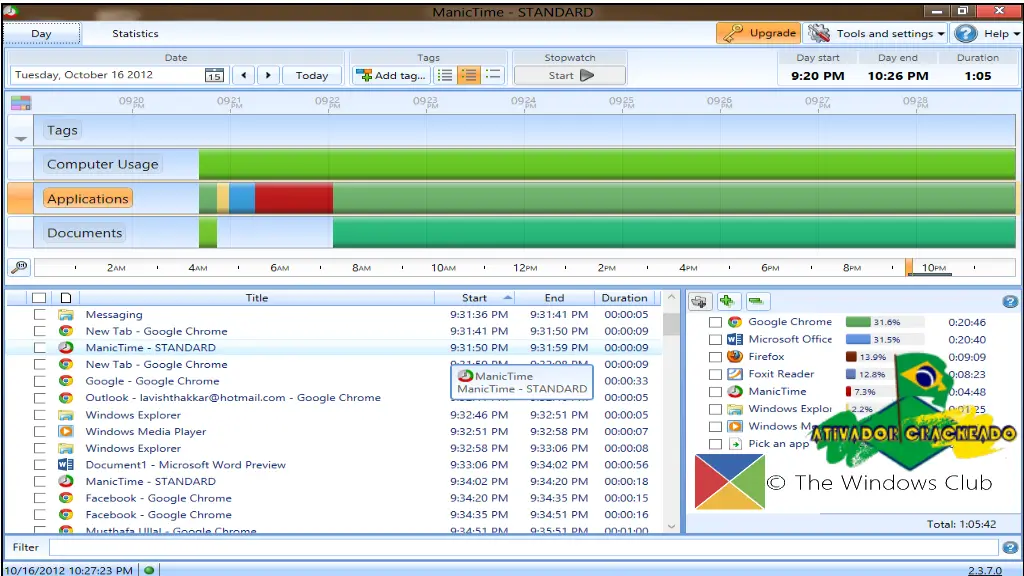Switch to the Statistics tab

point(135,33)
